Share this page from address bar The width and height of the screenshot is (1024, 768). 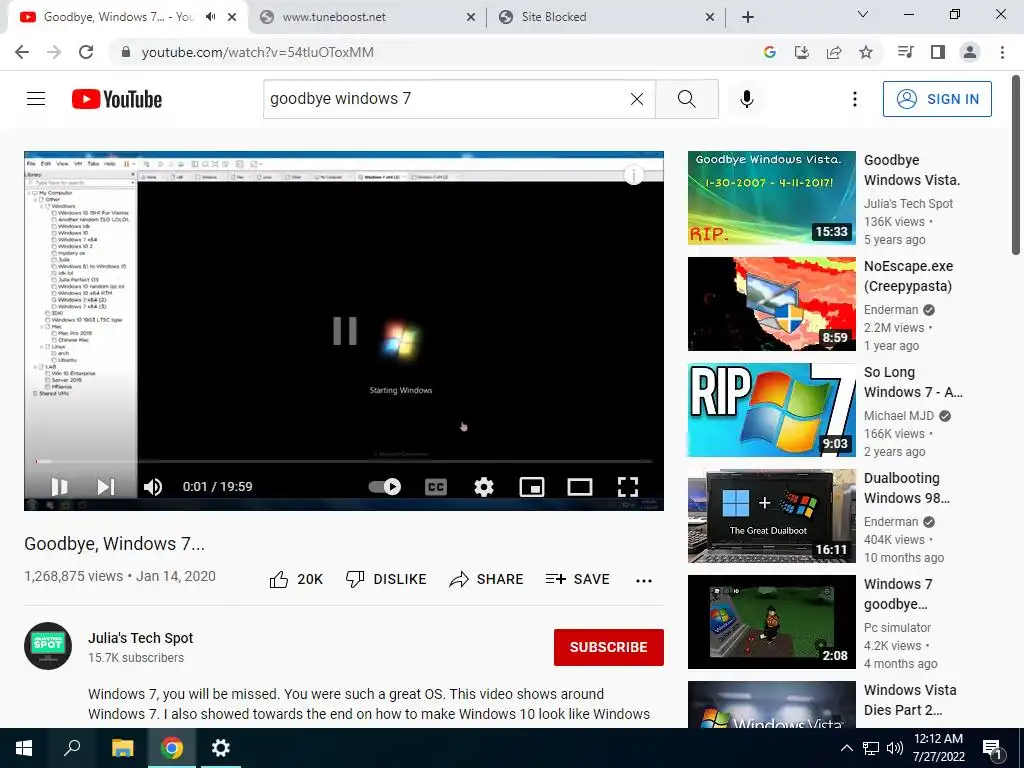coord(834,52)
